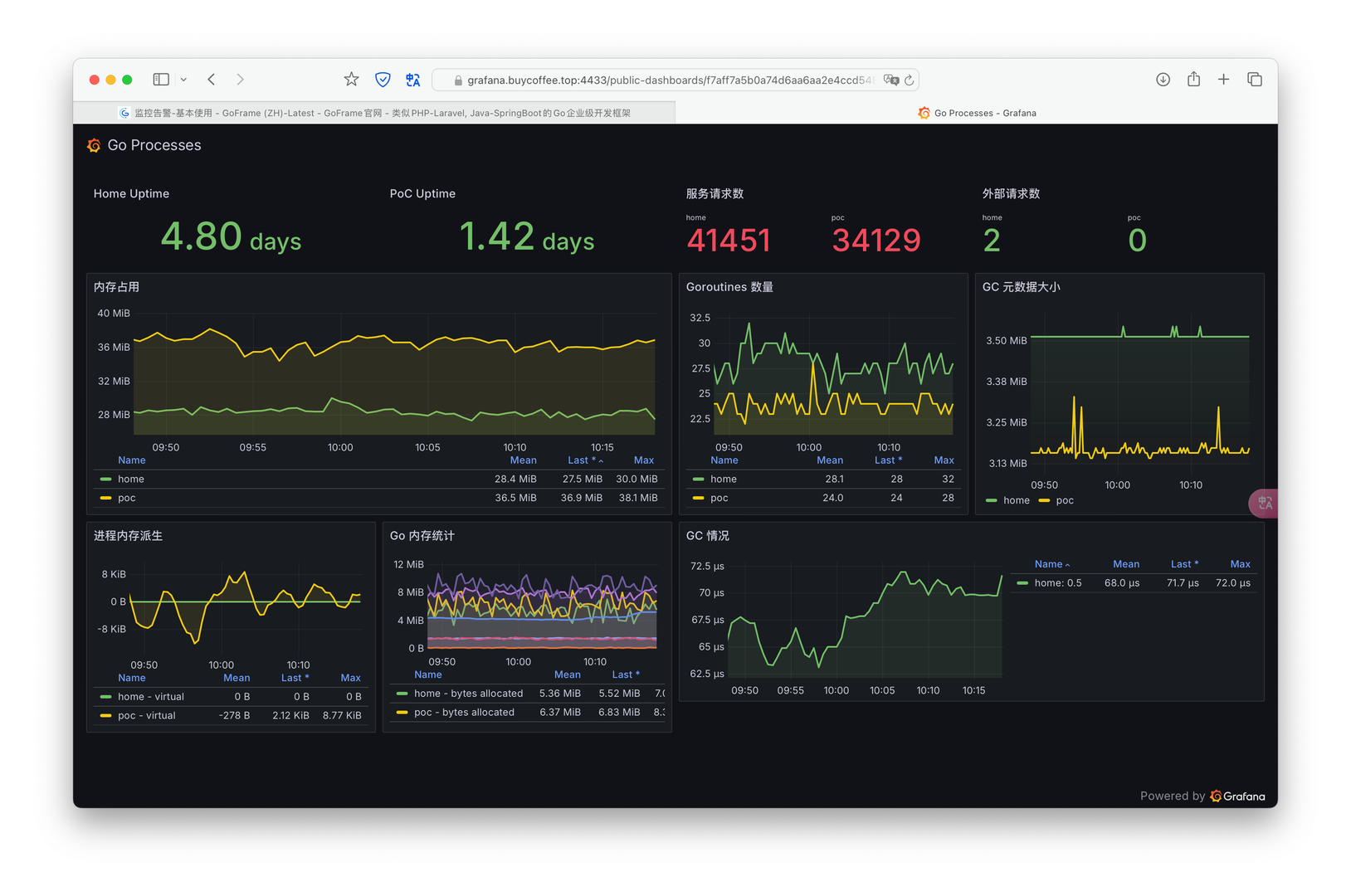This screenshot has height=896, width=1351.
Task: Click the Grafana logo beside "Go Processes" title
Action: click(94, 145)
